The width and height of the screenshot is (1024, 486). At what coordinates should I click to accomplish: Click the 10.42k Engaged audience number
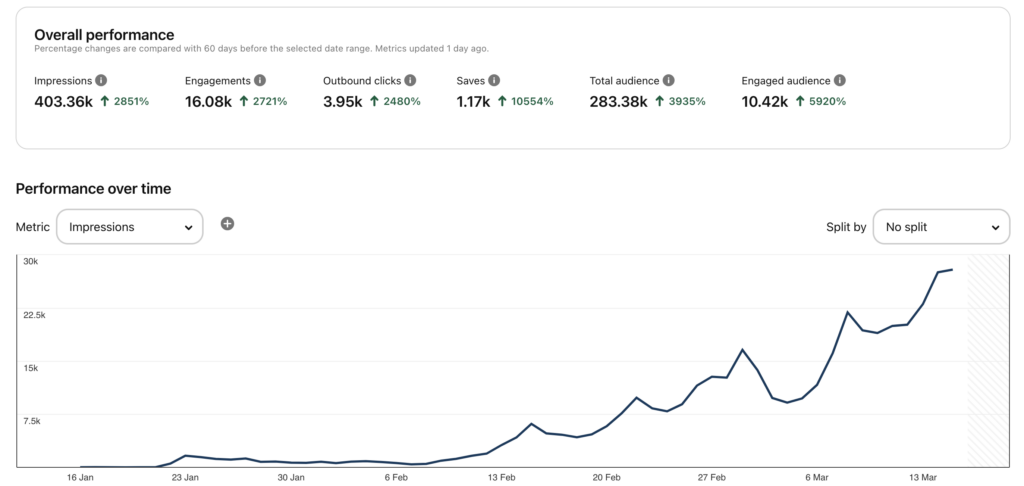[x=765, y=102]
